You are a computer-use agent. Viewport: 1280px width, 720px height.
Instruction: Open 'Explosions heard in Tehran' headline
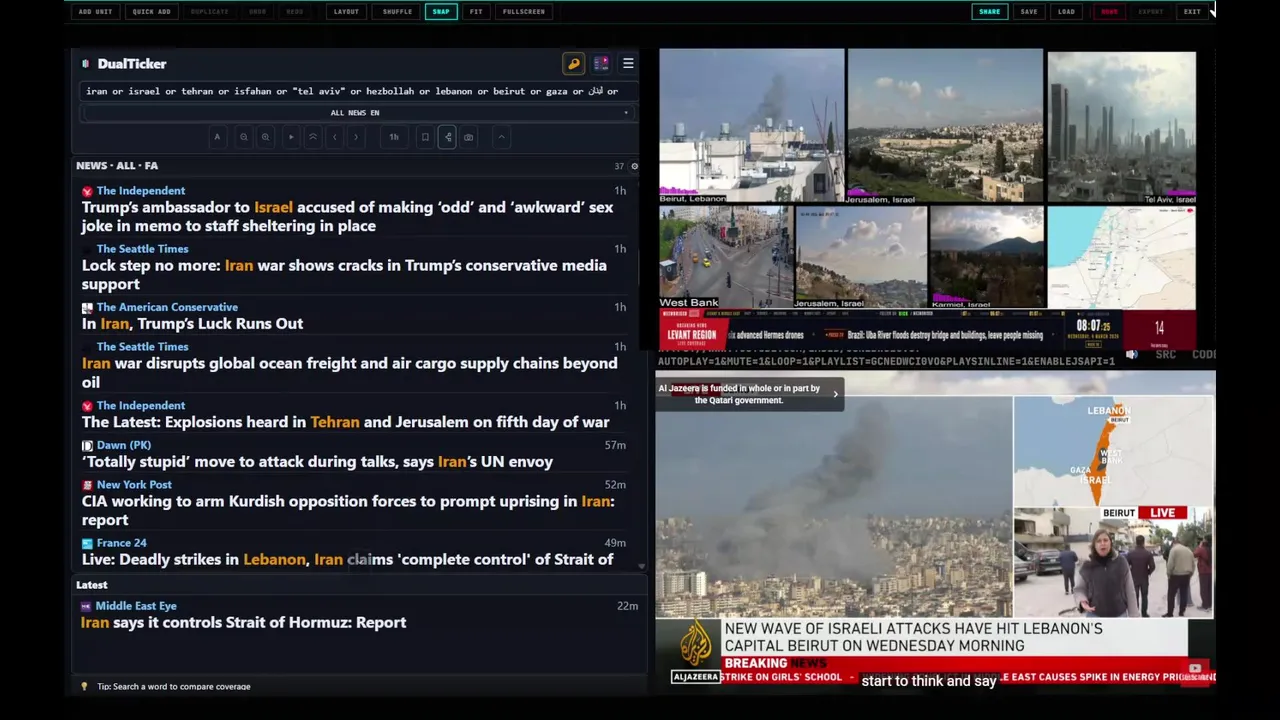(345, 422)
